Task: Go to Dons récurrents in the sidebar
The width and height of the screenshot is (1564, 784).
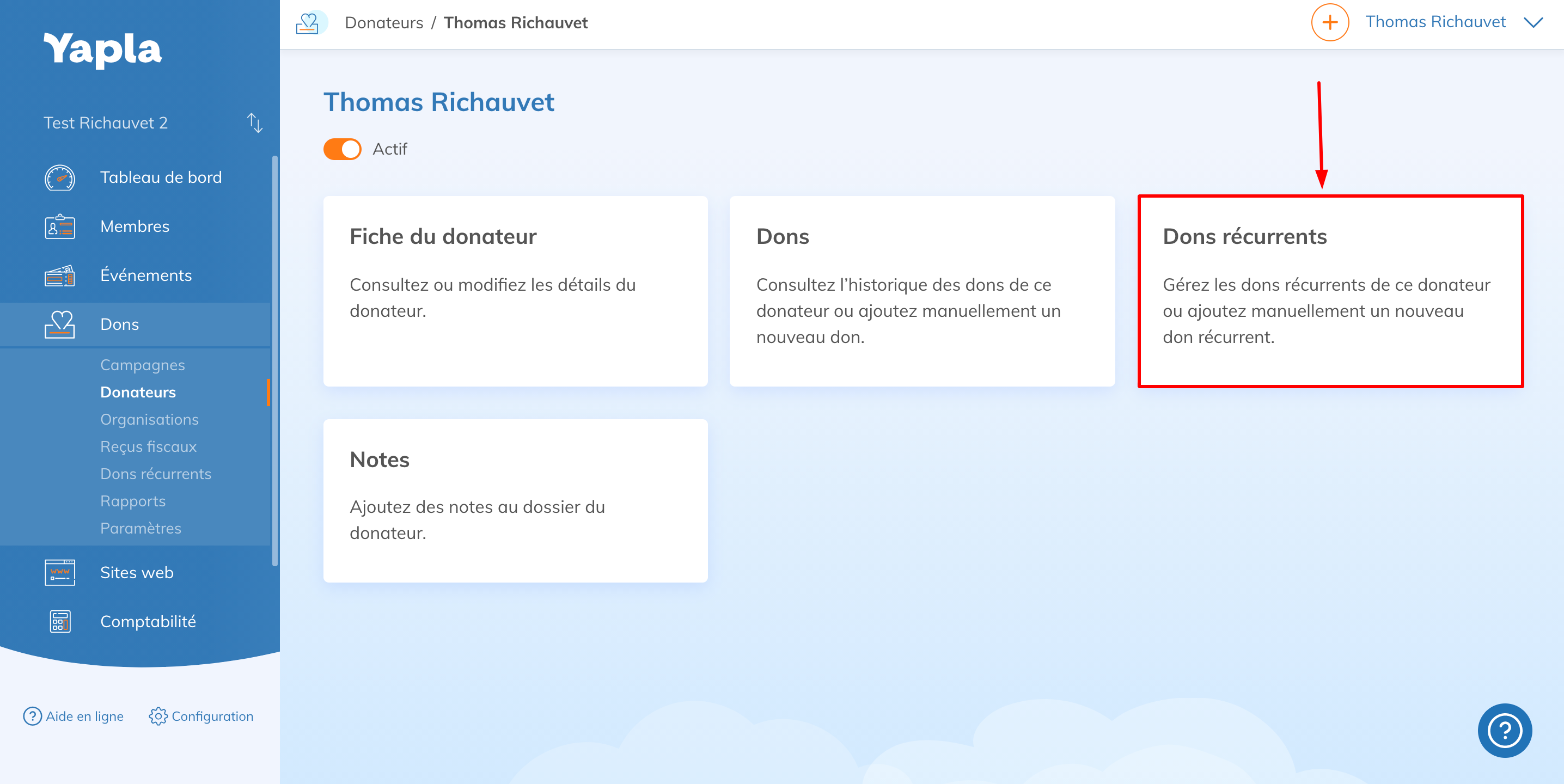Action: click(x=156, y=474)
